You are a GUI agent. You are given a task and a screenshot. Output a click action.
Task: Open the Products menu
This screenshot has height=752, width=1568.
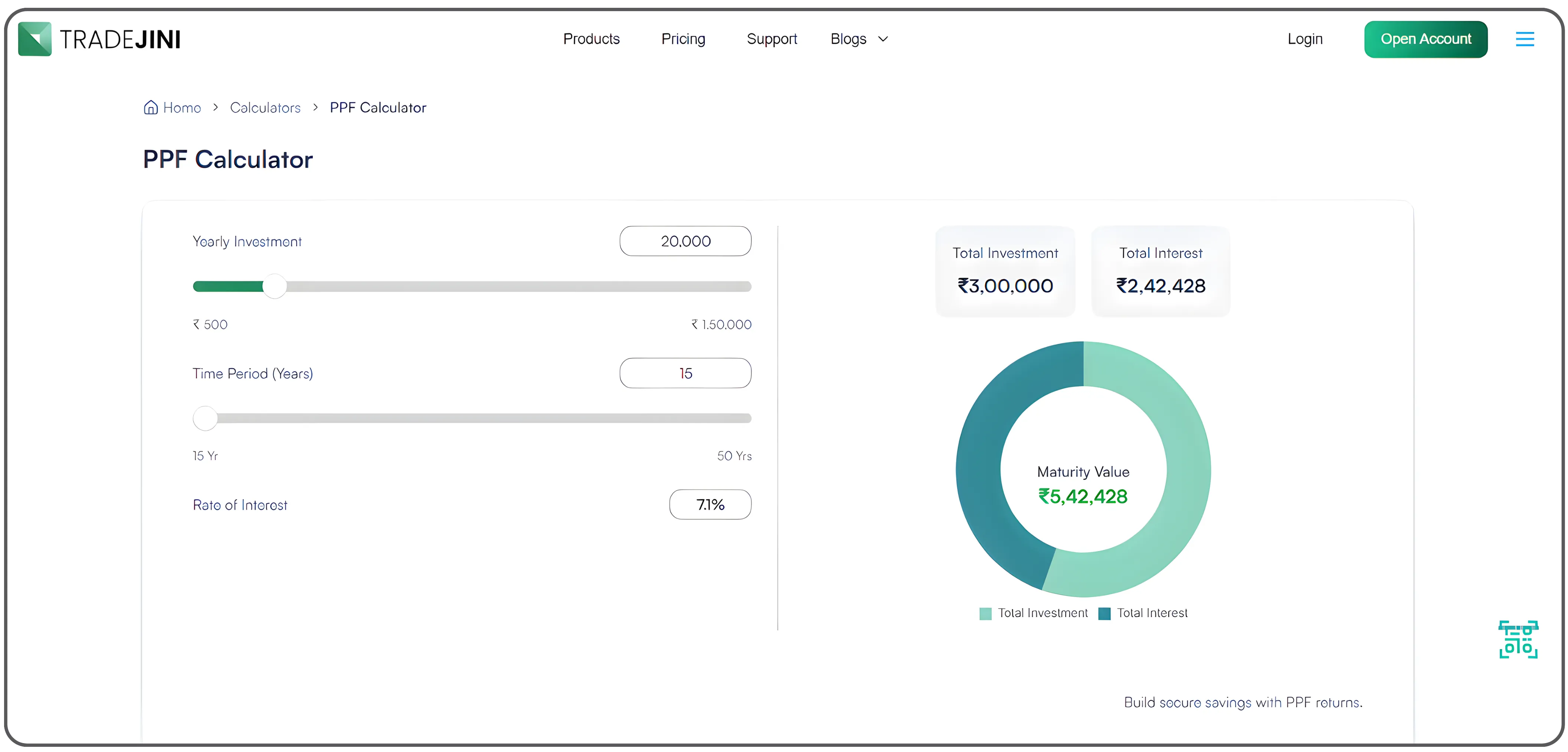click(x=591, y=38)
